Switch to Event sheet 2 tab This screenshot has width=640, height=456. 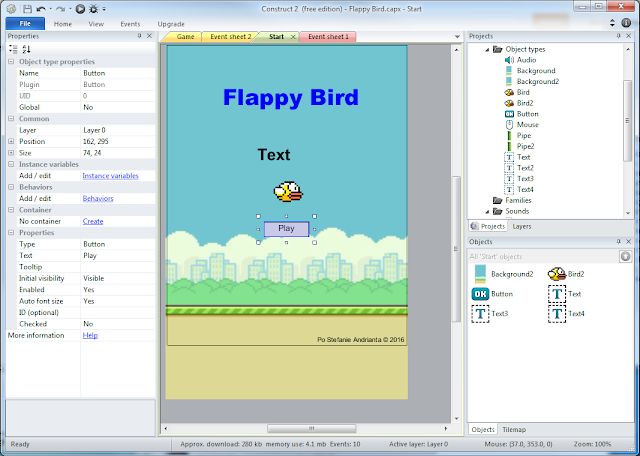[x=230, y=37]
